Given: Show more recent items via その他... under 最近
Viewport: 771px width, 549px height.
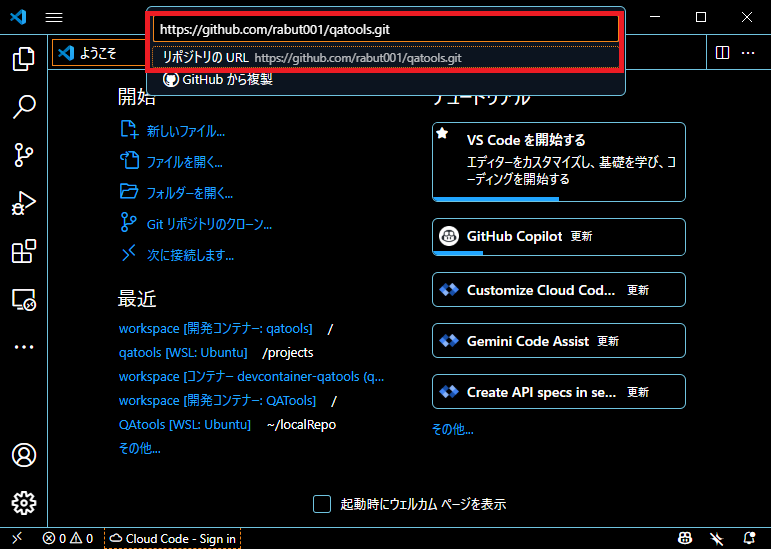Looking at the screenshot, I should click(140, 448).
